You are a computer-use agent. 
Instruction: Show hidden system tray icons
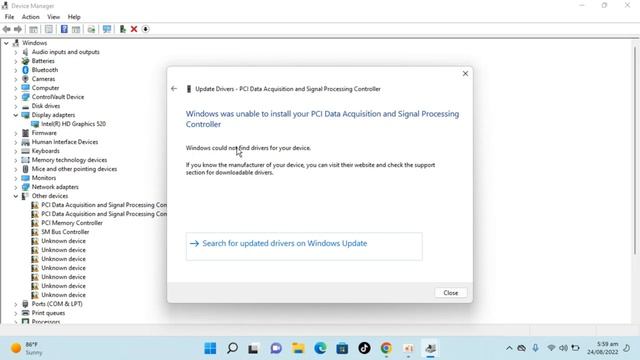509,348
